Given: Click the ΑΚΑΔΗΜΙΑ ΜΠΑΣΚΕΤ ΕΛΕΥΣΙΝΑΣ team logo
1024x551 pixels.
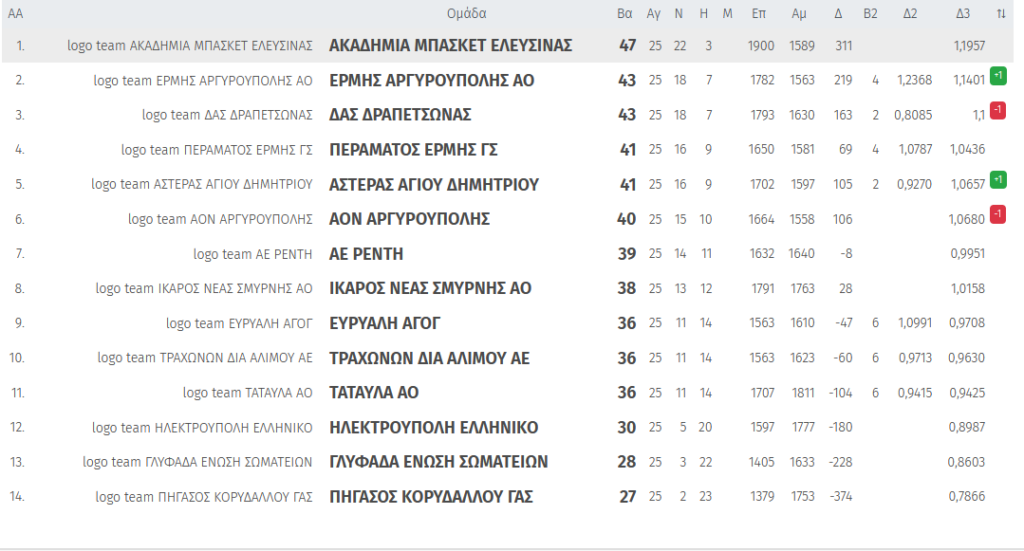Looking at the screenshot, I should pyautogui.click(x=190, y=46).
